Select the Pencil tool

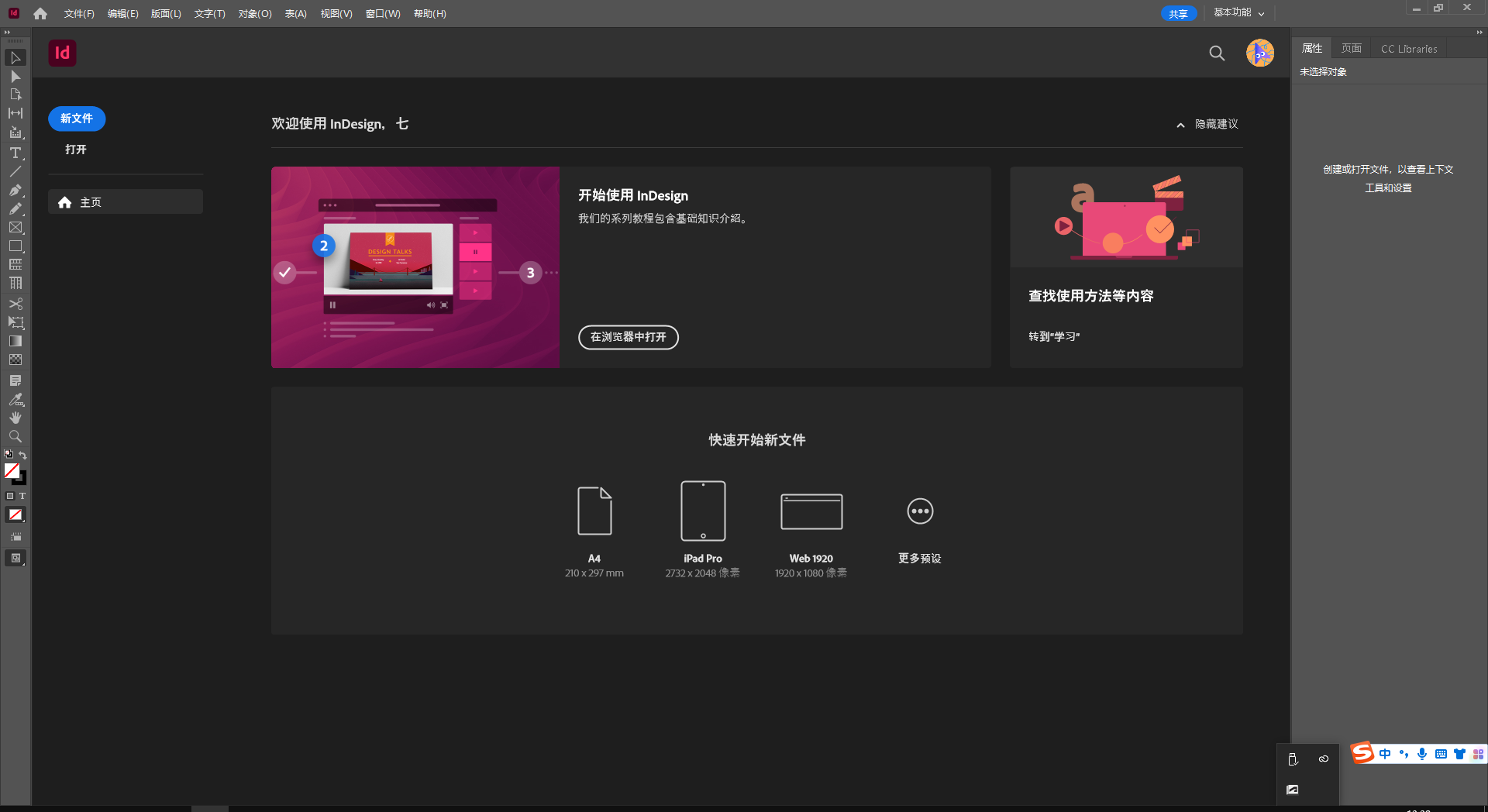[15, 208]
